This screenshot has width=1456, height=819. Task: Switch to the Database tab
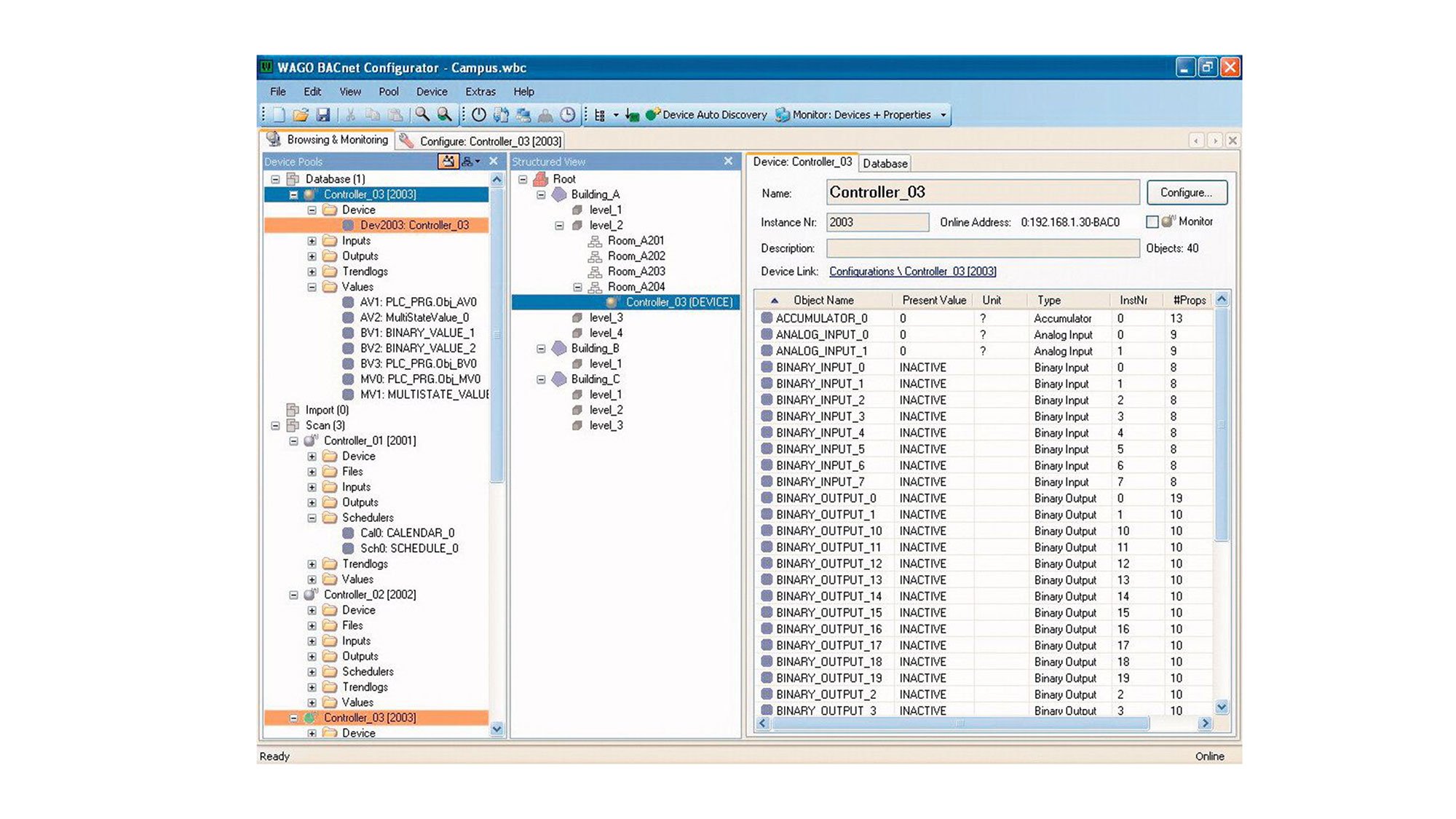point(885,163)
